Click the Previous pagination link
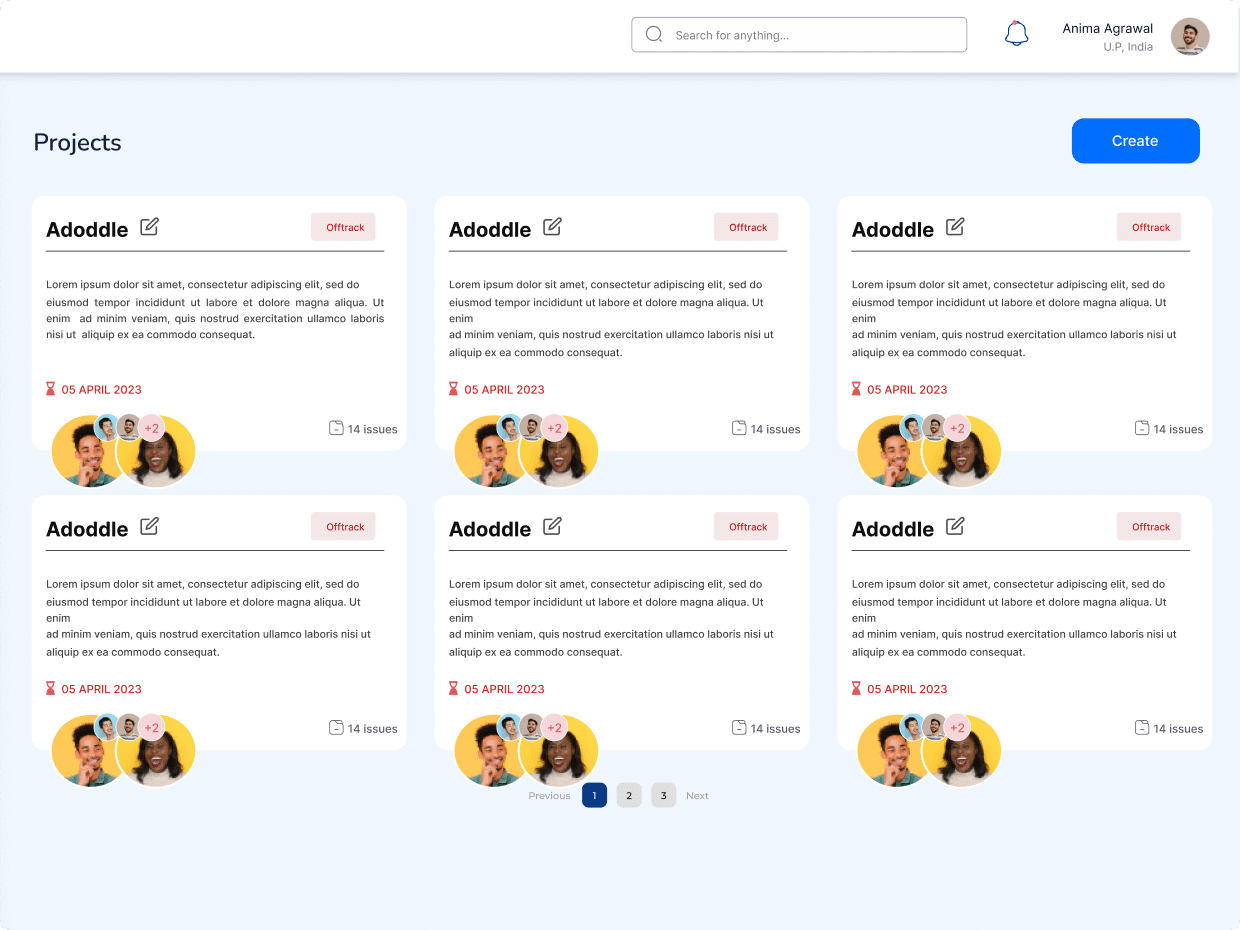Screen dimensions: 1240x930 [549, 796]
